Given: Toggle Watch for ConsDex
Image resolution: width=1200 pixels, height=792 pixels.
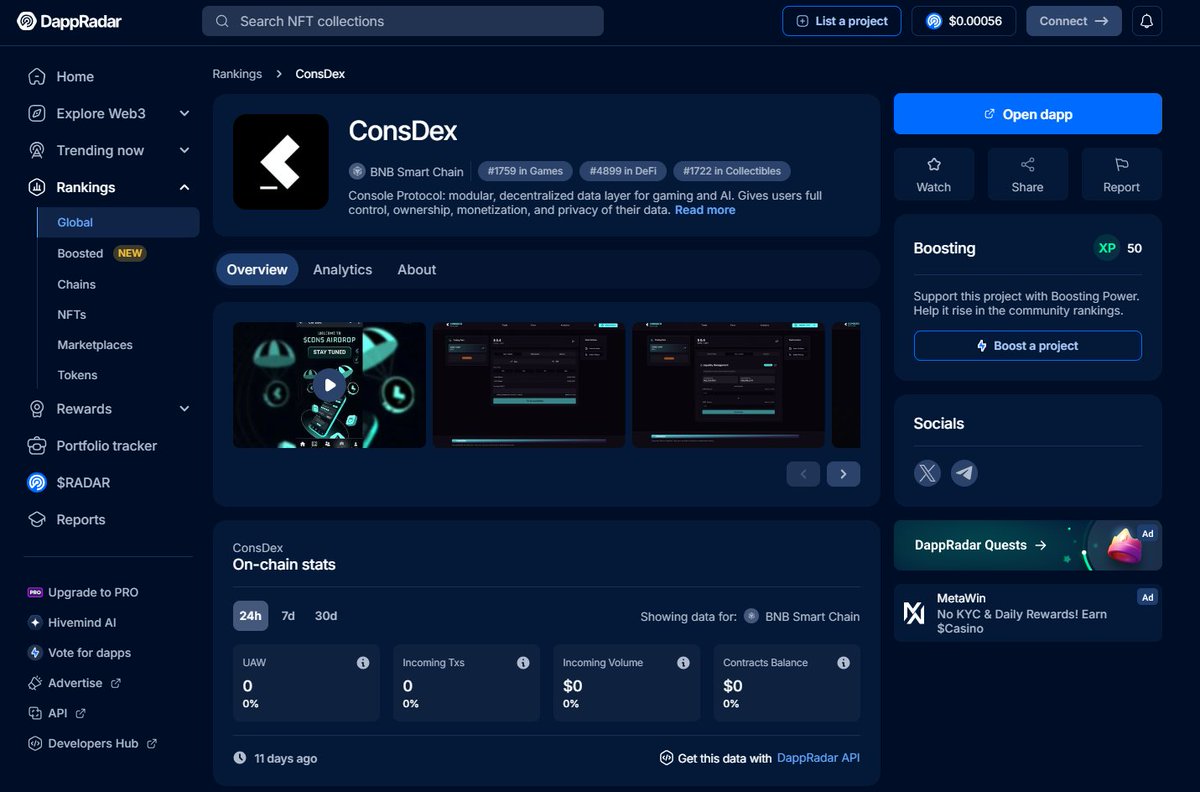Looking at the screenshot, I should (933, 173).
